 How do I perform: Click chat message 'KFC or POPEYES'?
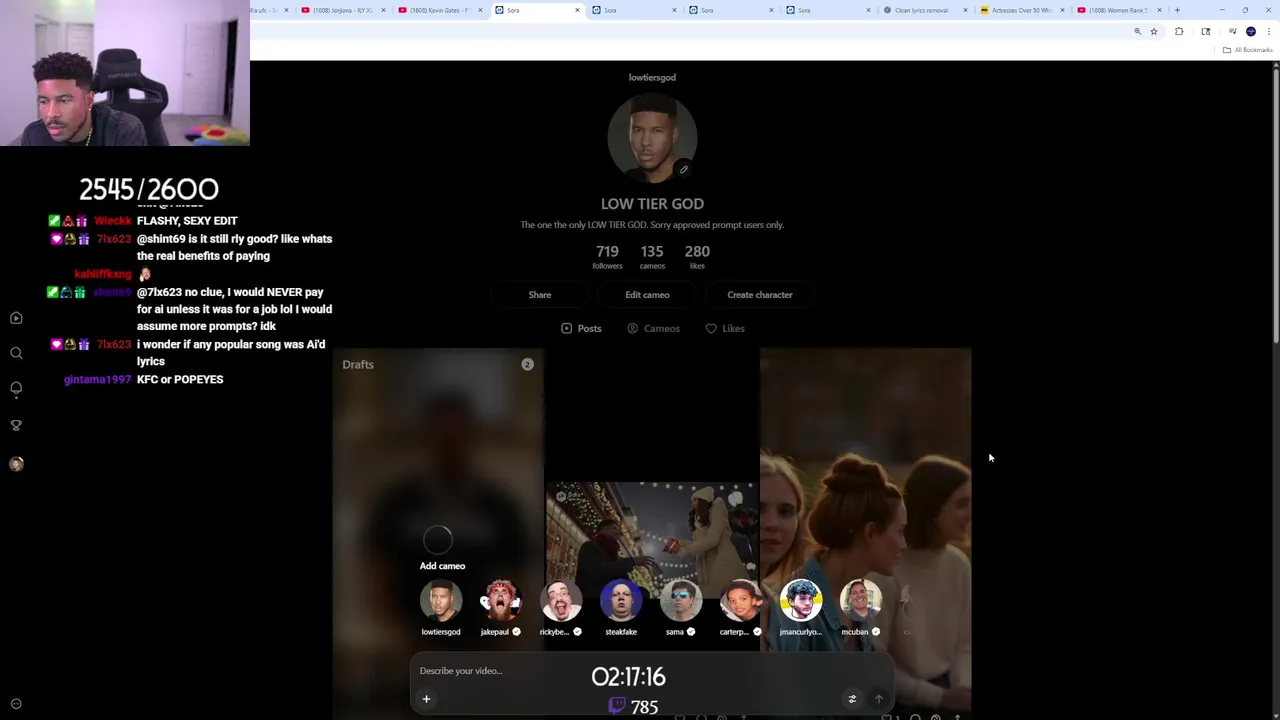click(180, 379)
